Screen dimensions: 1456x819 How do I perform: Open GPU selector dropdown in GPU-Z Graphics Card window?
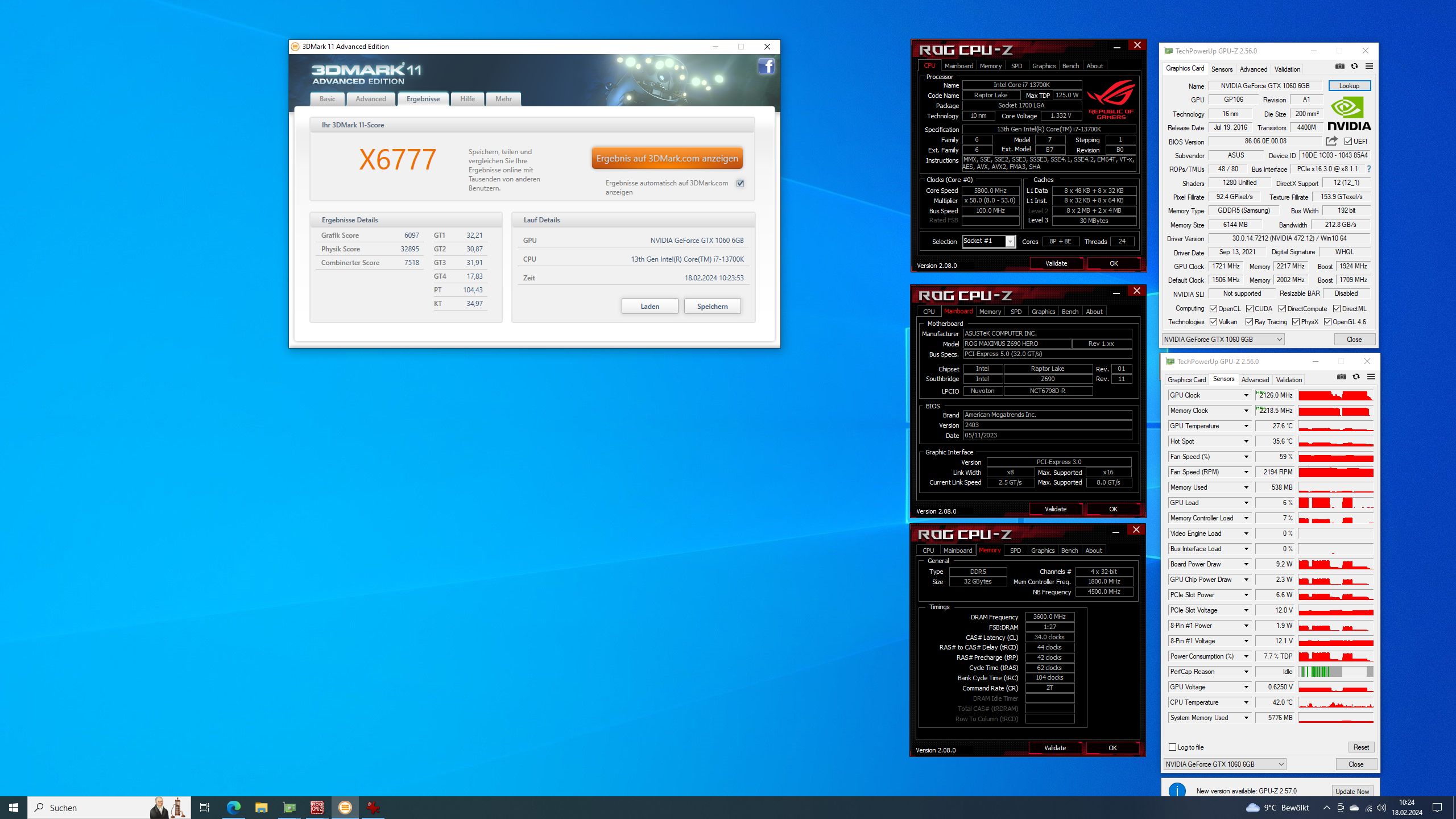pyautogui.click(x=1223, y=340)
